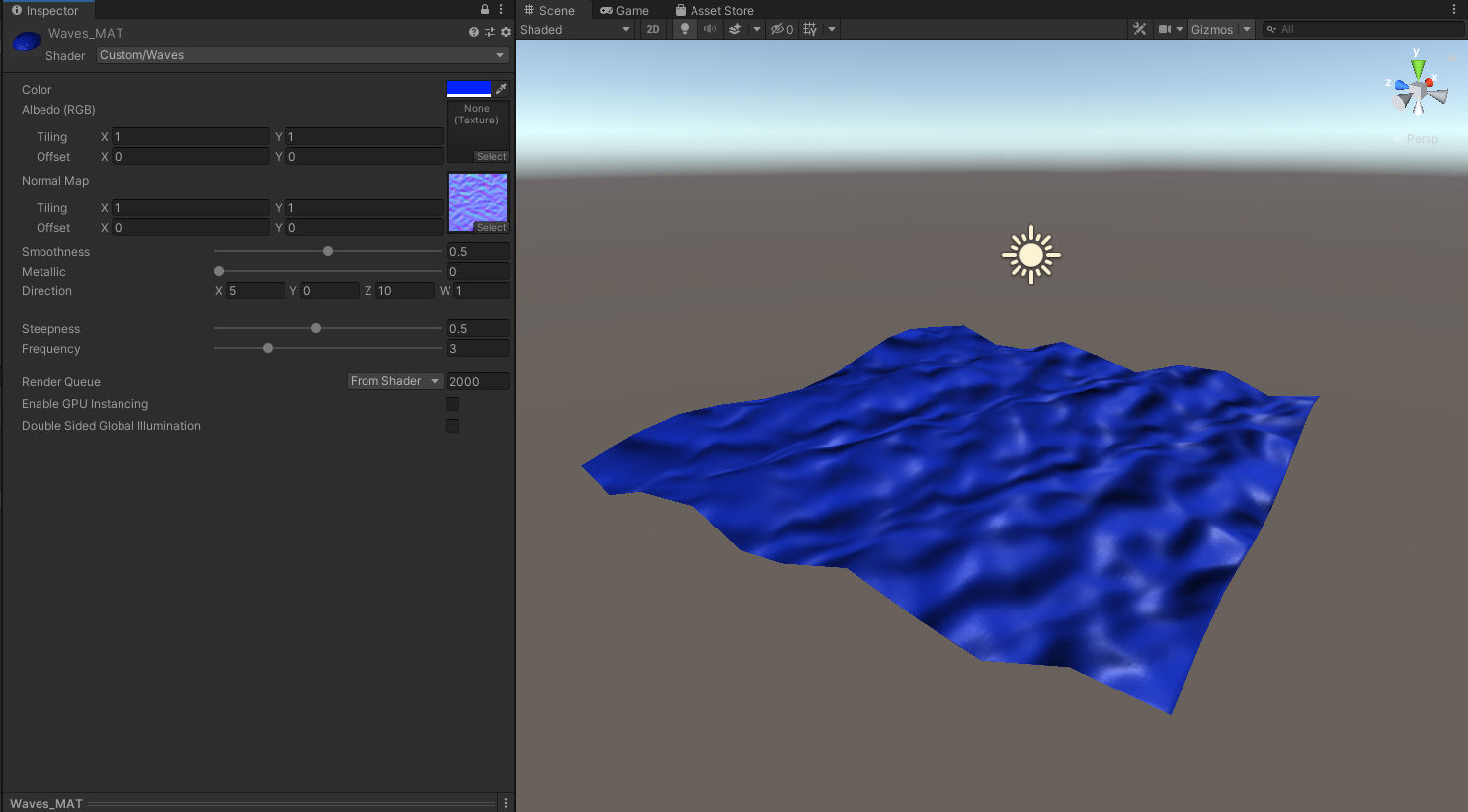Image resolution: width=1468 pixels, height=812 pixels.
Task: Open the Gizmos button
Action: 1211,29
